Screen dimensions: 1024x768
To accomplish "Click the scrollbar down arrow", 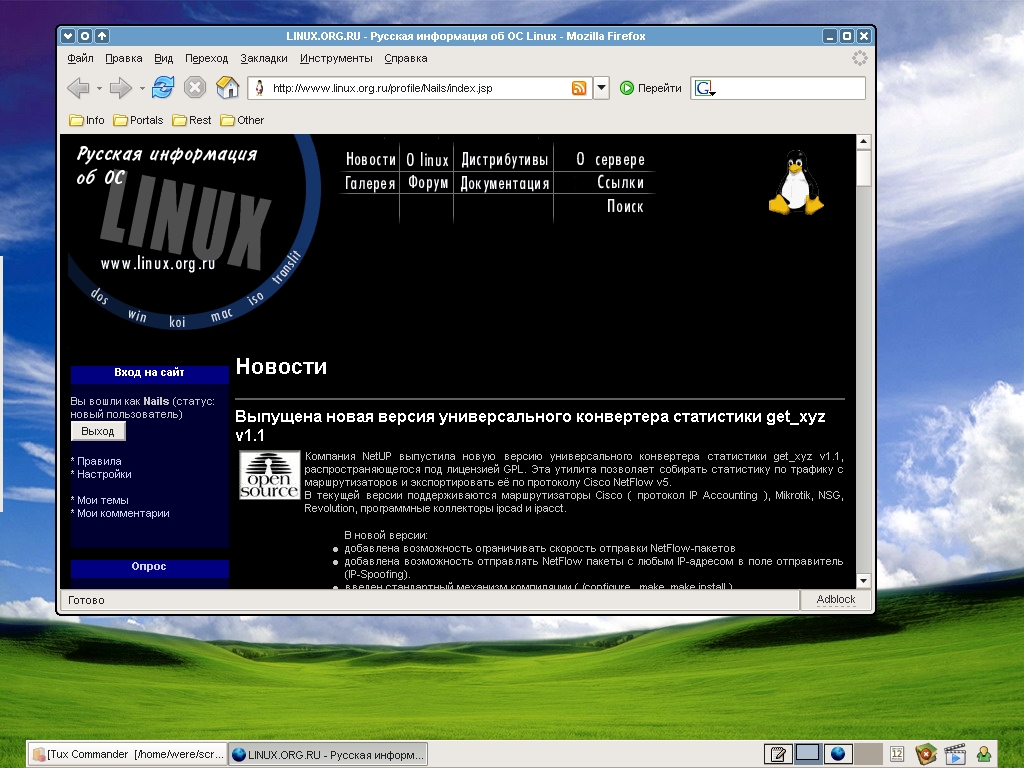I will point(863,581).
